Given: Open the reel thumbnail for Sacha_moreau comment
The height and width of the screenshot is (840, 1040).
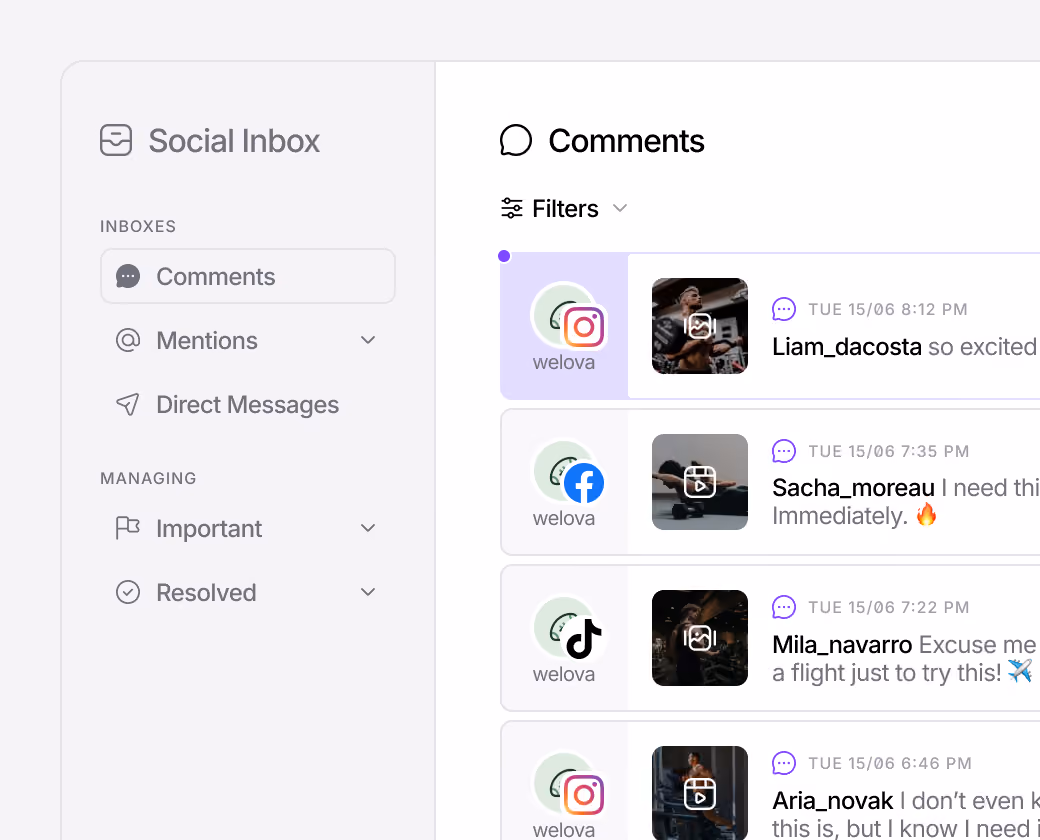Looking at the screenshot, I should (700, 482).
